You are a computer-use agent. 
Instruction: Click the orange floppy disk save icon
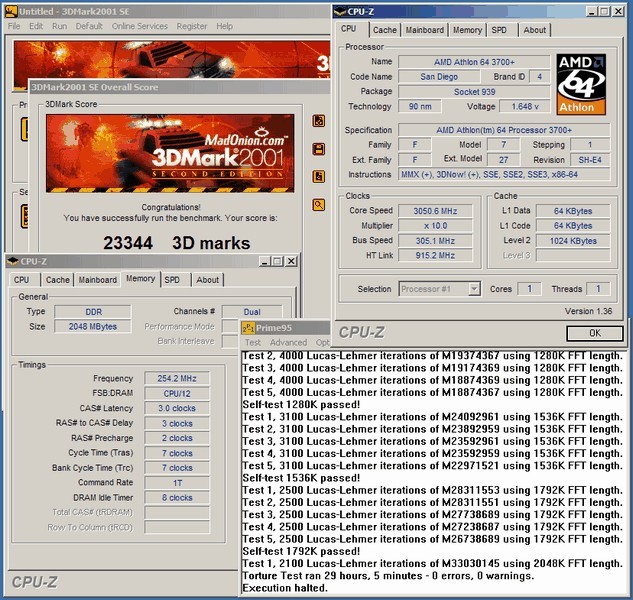319,149
